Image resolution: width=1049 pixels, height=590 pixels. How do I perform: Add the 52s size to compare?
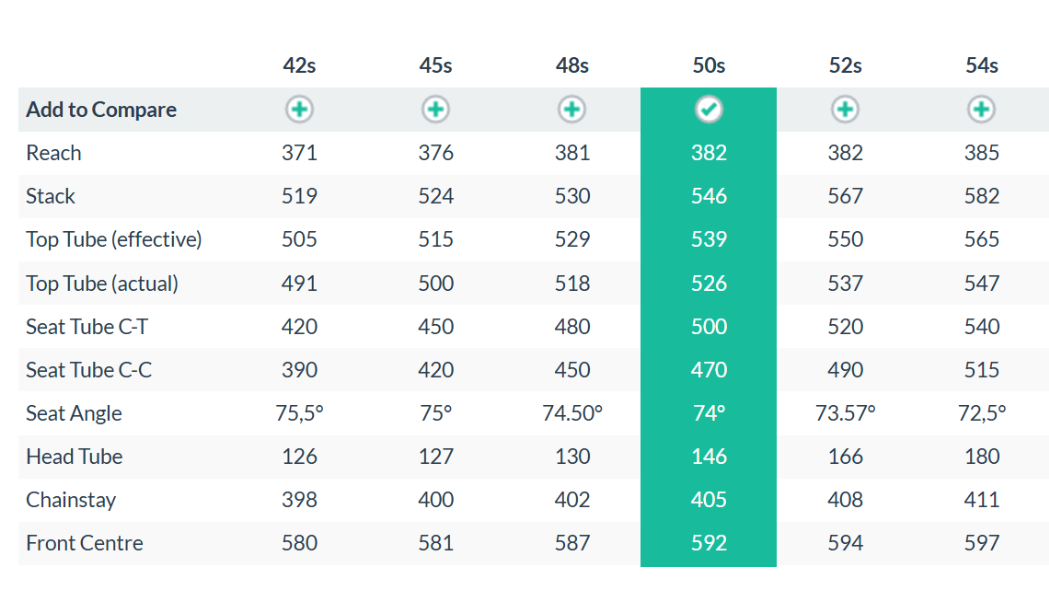(845, 109)
